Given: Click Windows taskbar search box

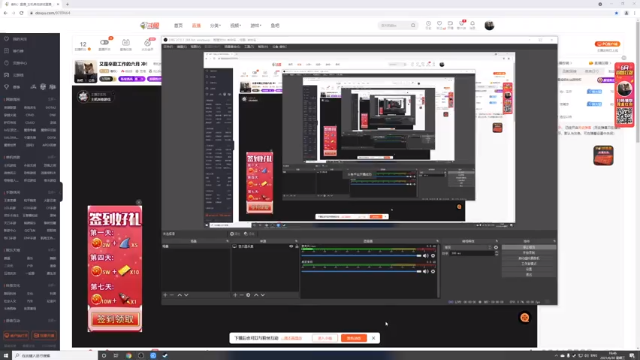Looking at the screenshot, I should 54,356.
